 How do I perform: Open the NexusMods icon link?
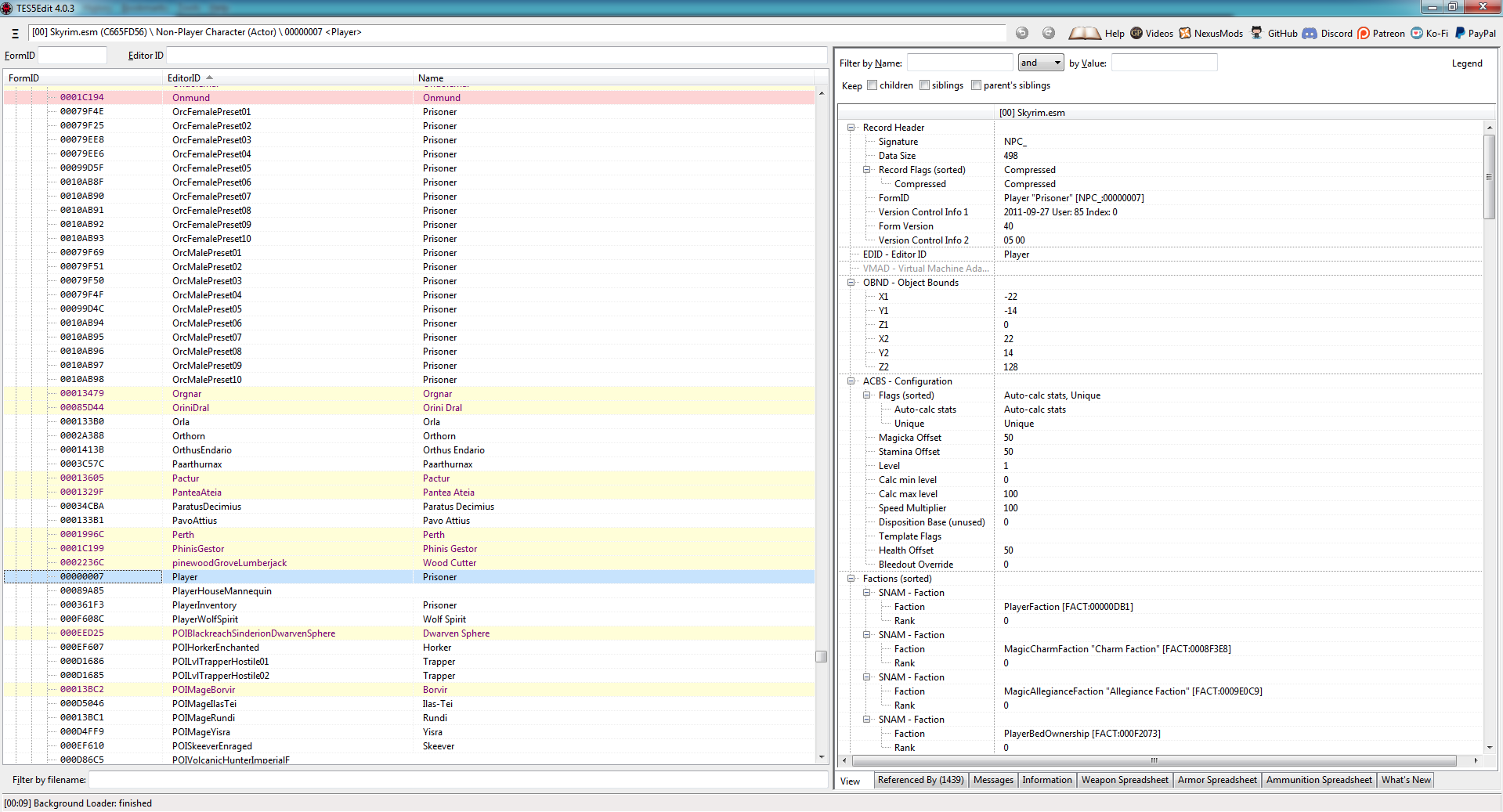pos(1185,33)
